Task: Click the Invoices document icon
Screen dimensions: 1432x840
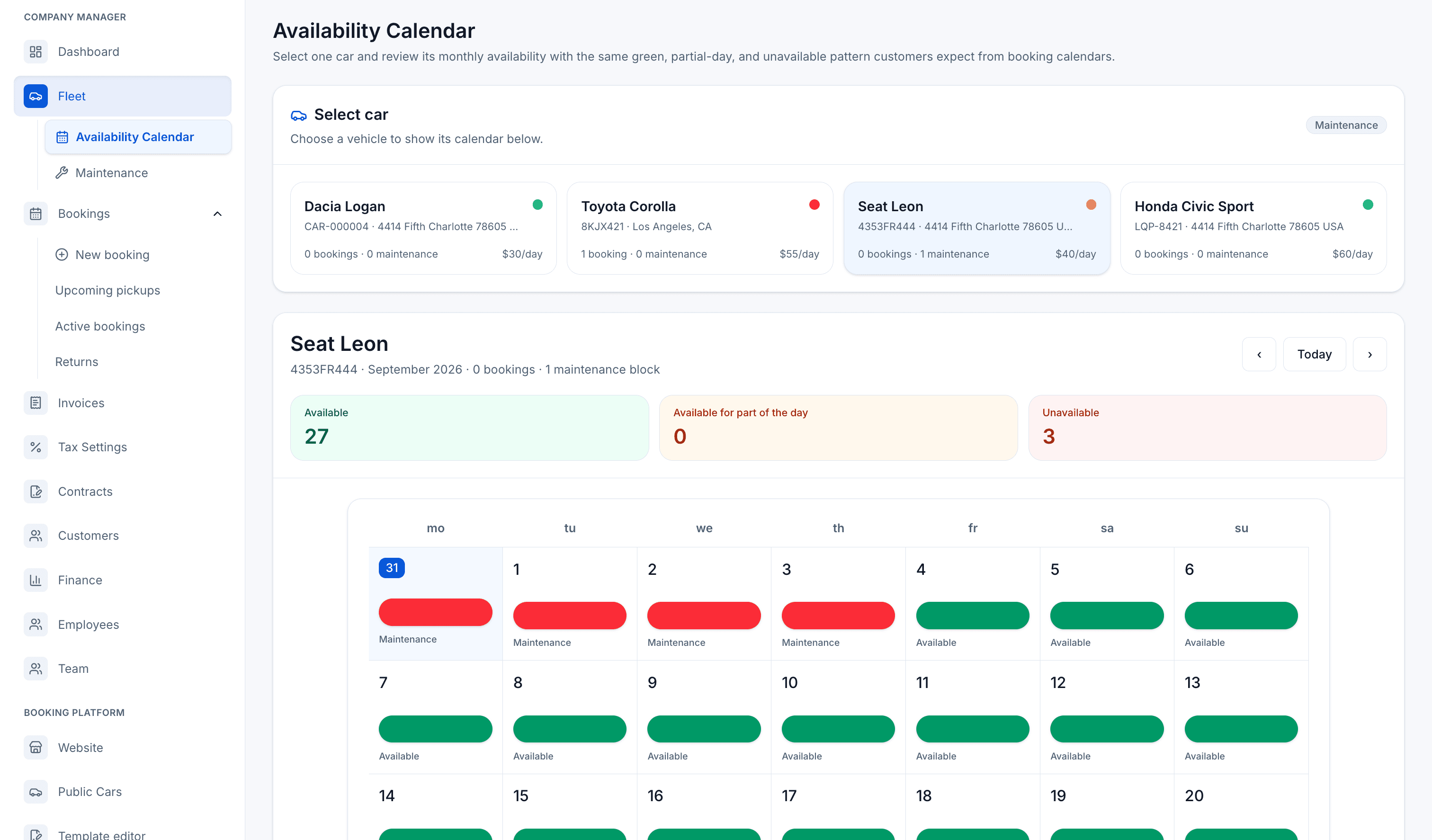Action: (35, 403)
